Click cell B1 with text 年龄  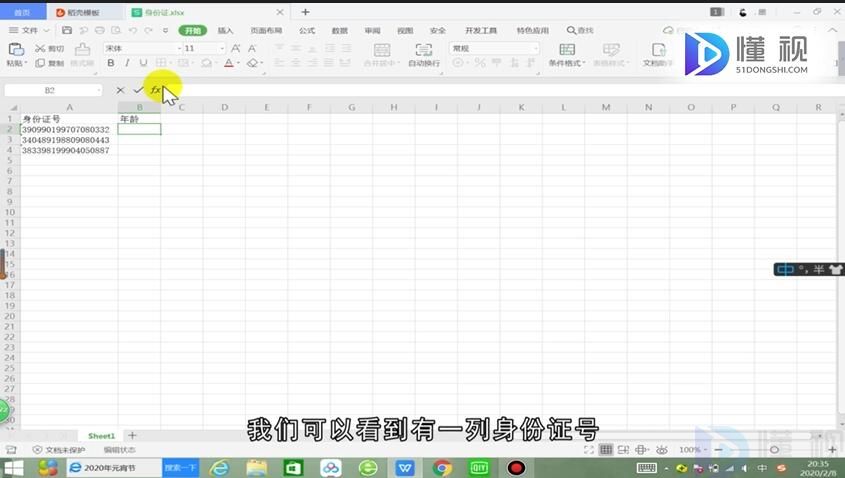[139, 119]
